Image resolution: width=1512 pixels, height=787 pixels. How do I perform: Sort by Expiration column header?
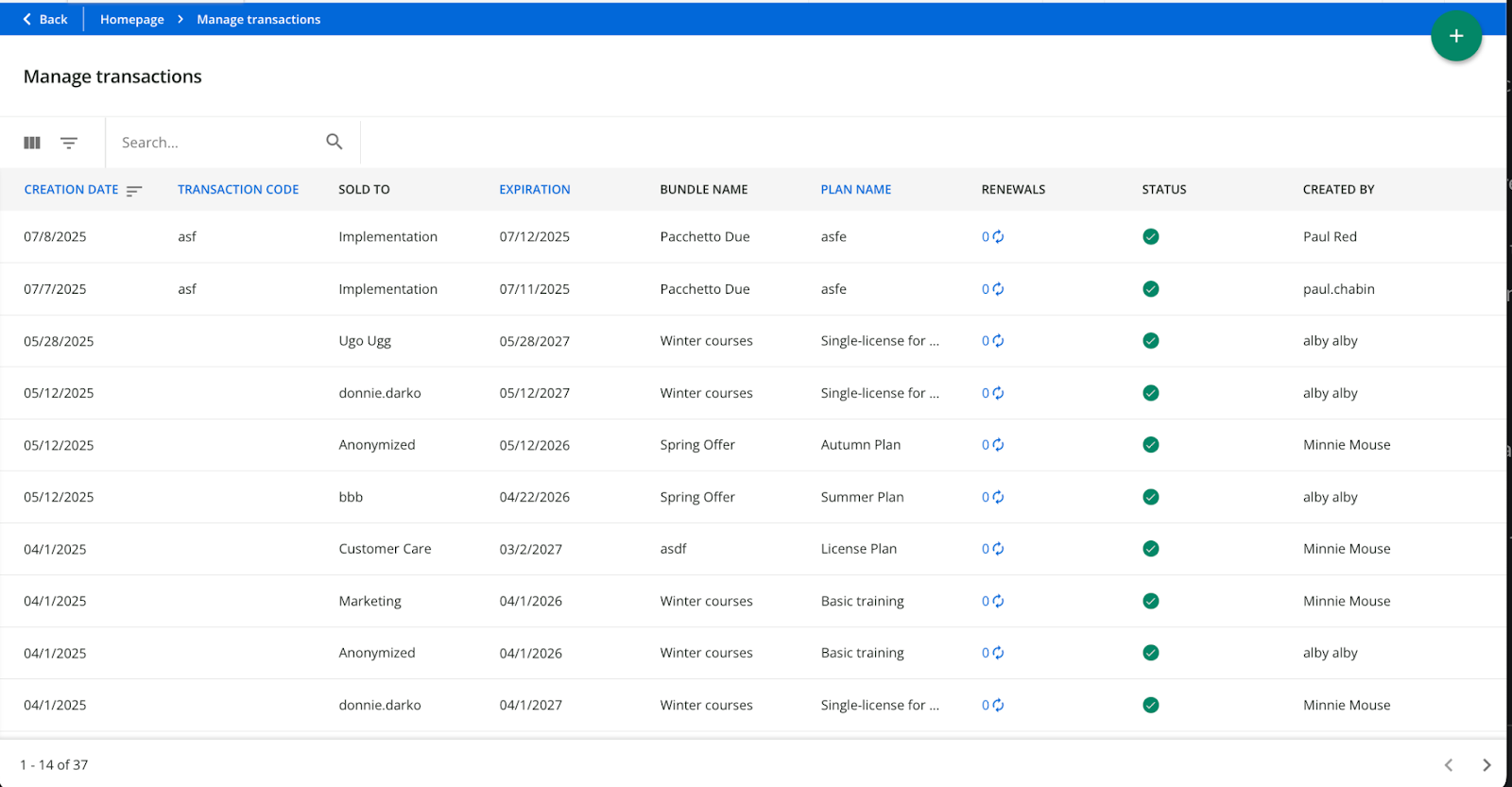click(535, 190)
